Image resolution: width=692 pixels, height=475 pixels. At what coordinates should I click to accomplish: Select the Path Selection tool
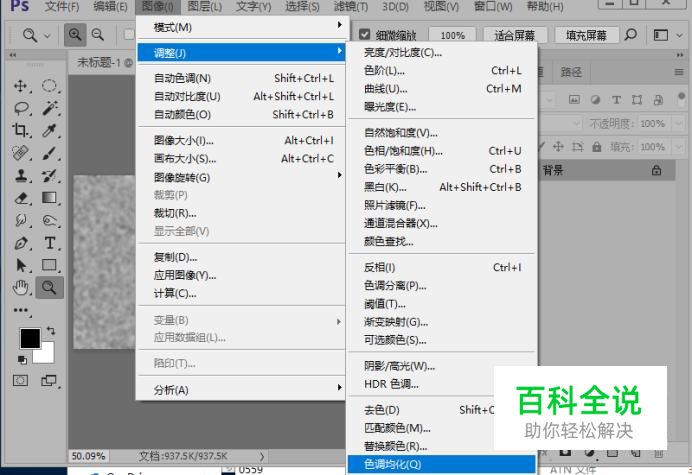pyautogui.click(x=21, y=265)
